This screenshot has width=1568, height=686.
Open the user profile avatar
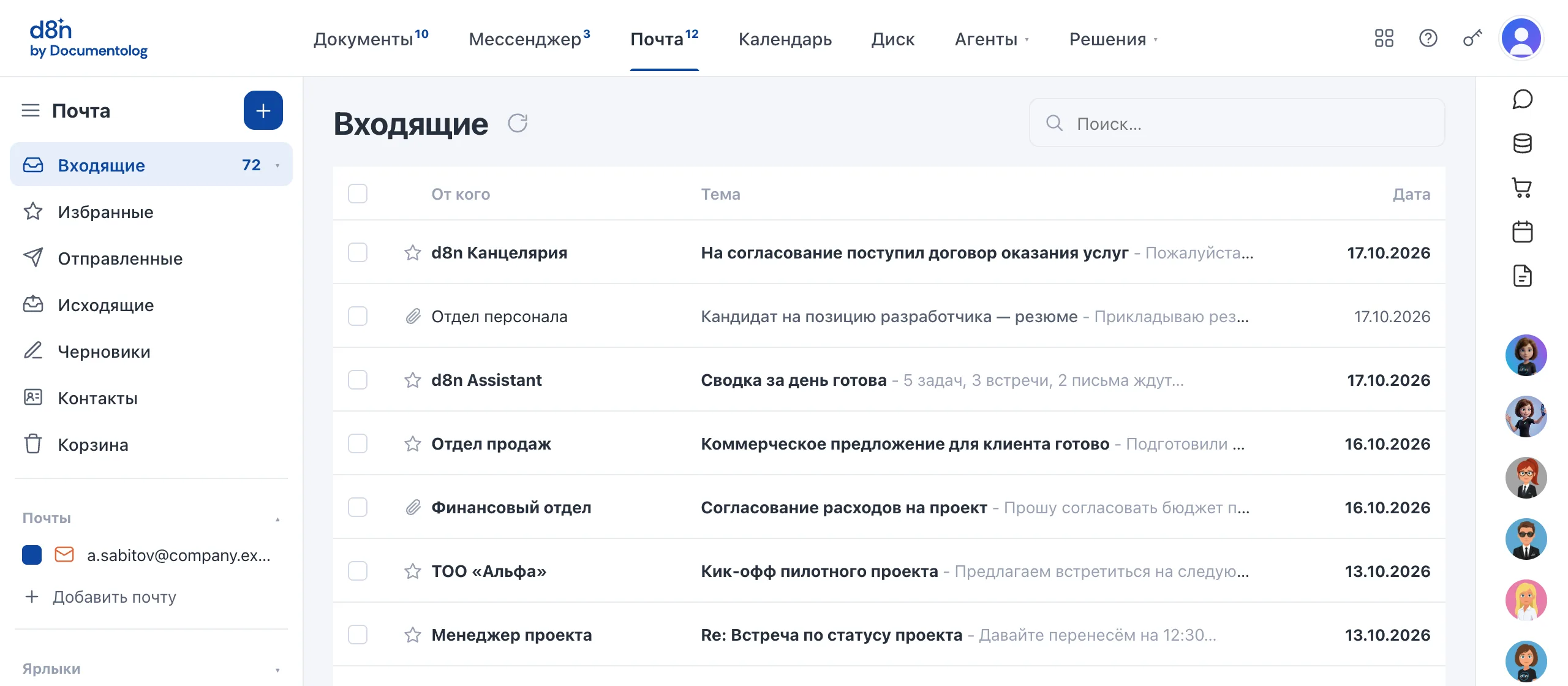(1521, 39)
